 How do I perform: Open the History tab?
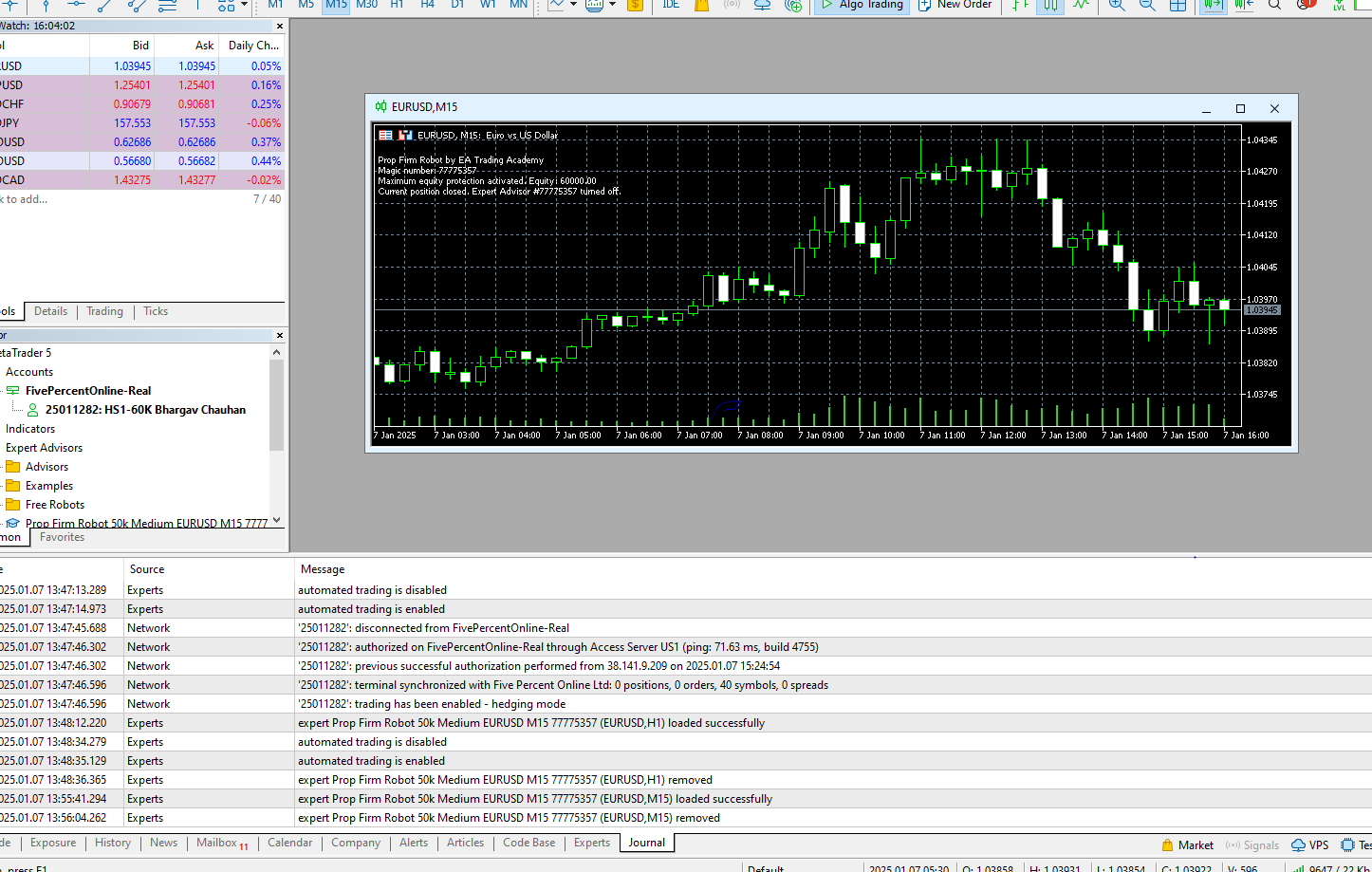[113, 843]
